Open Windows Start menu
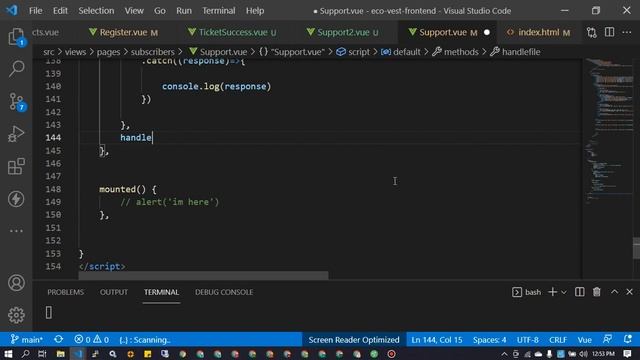 coord(8,354)
